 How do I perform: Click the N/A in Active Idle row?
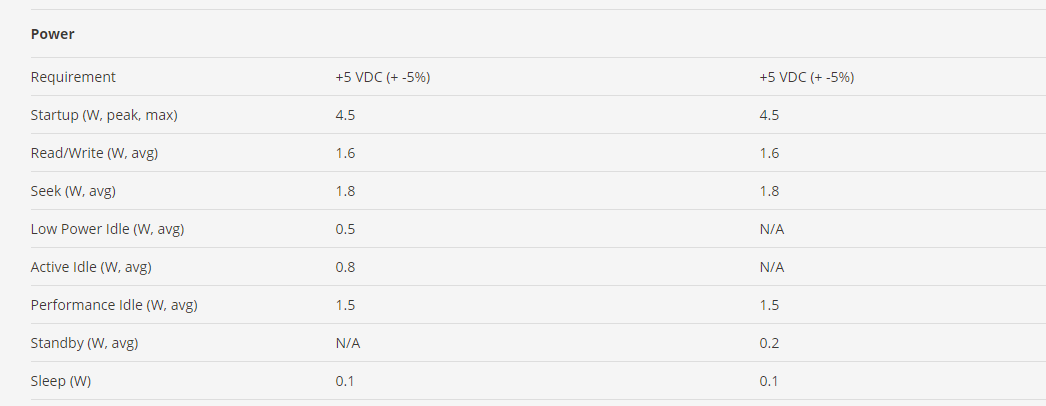point(772,267)
